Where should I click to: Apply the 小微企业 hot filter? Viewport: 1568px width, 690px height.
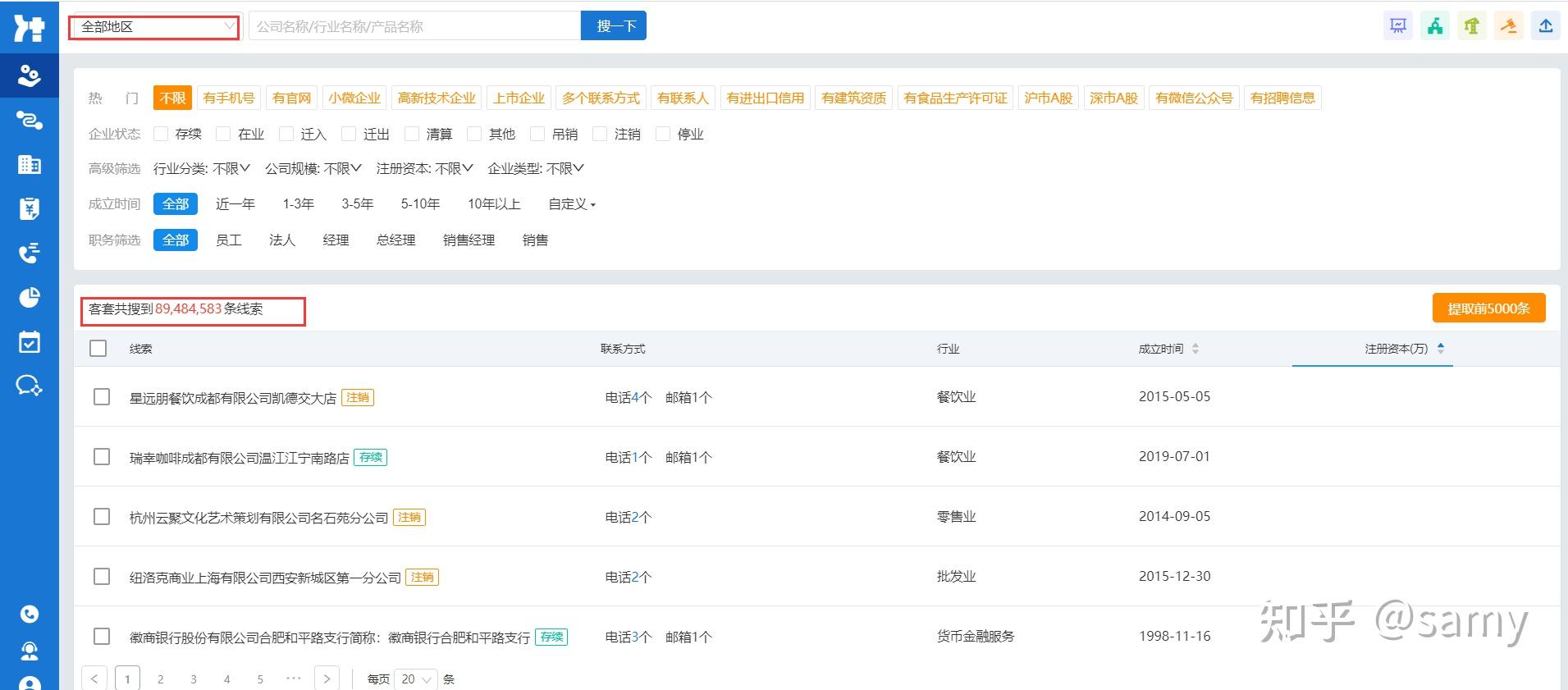tap(354, 98)
